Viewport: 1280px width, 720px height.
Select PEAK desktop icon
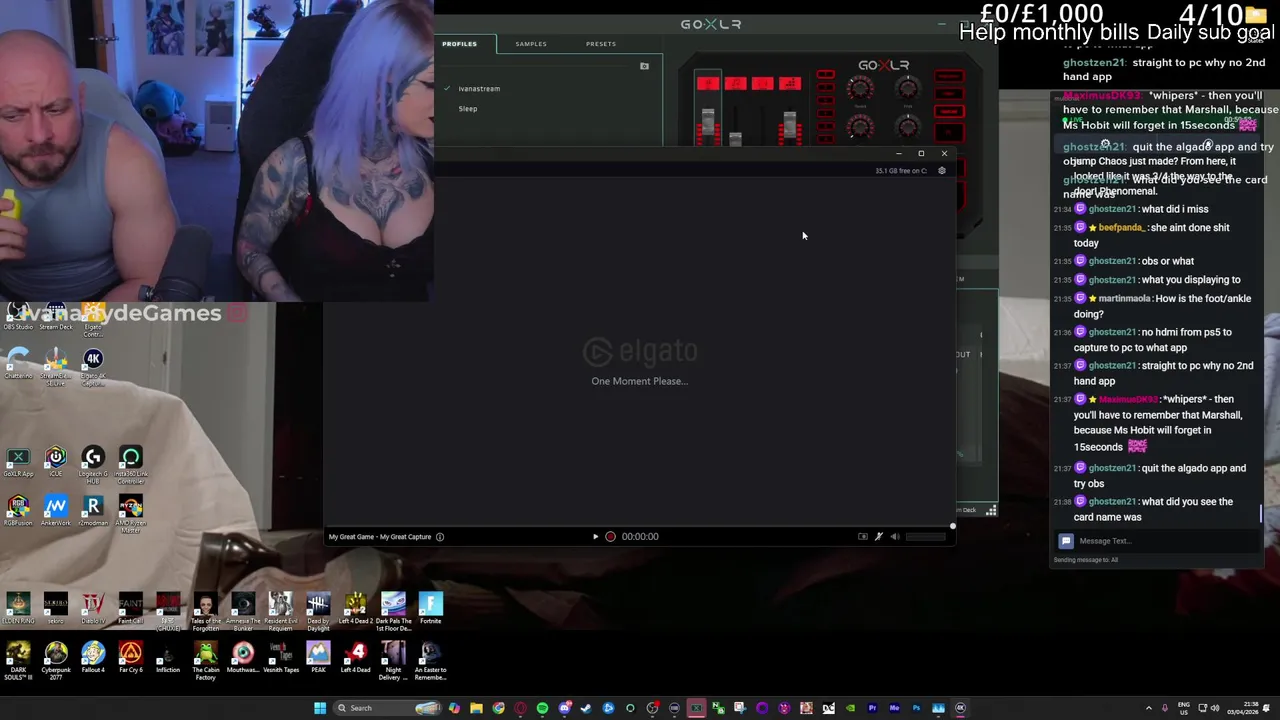[318, 658]
